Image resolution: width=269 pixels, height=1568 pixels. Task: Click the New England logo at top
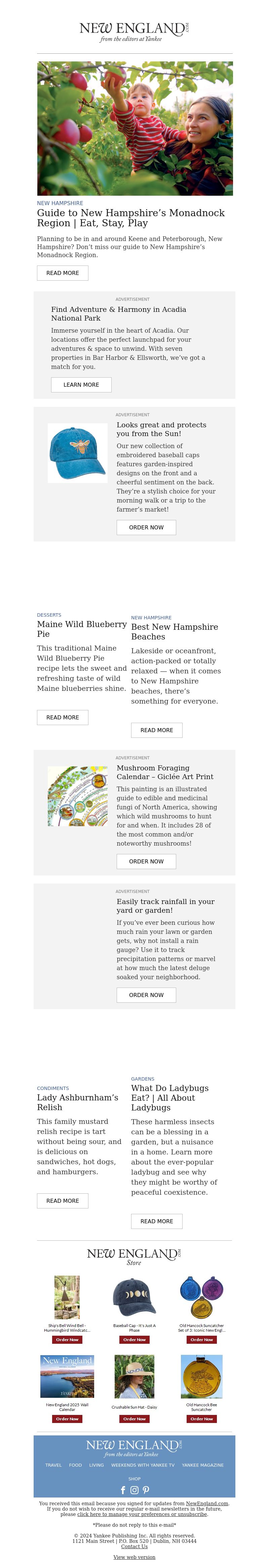pyautogui.click(x=134, y=32)
